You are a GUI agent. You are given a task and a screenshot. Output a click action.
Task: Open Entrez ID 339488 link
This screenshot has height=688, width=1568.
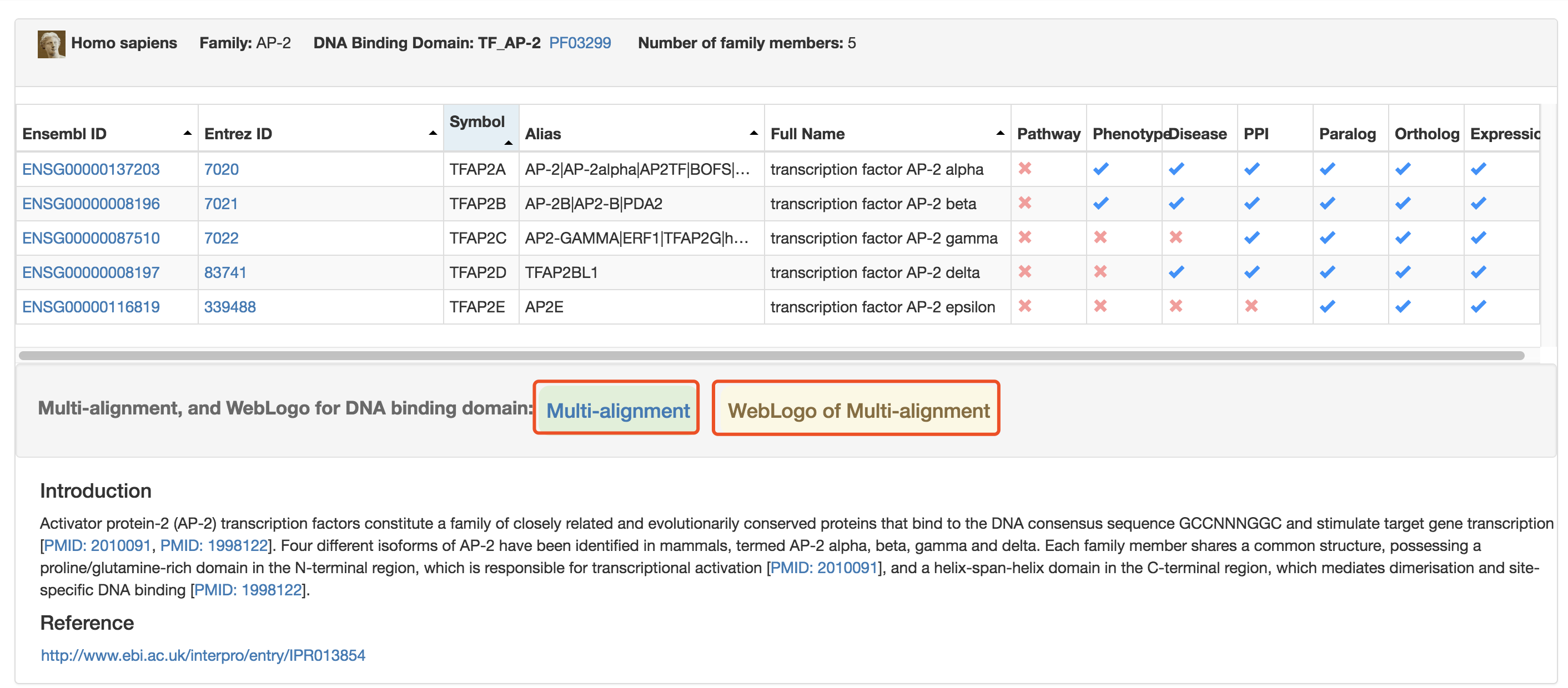(229, 307)
